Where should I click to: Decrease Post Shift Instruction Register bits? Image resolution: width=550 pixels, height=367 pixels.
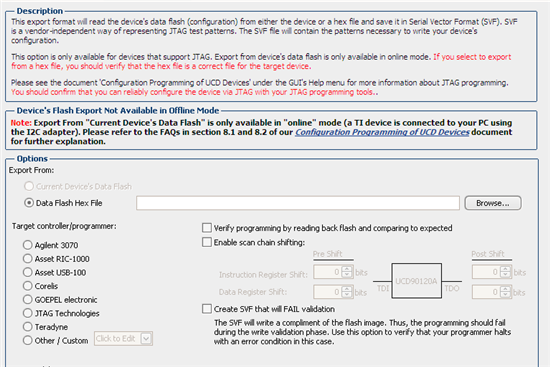505,275
